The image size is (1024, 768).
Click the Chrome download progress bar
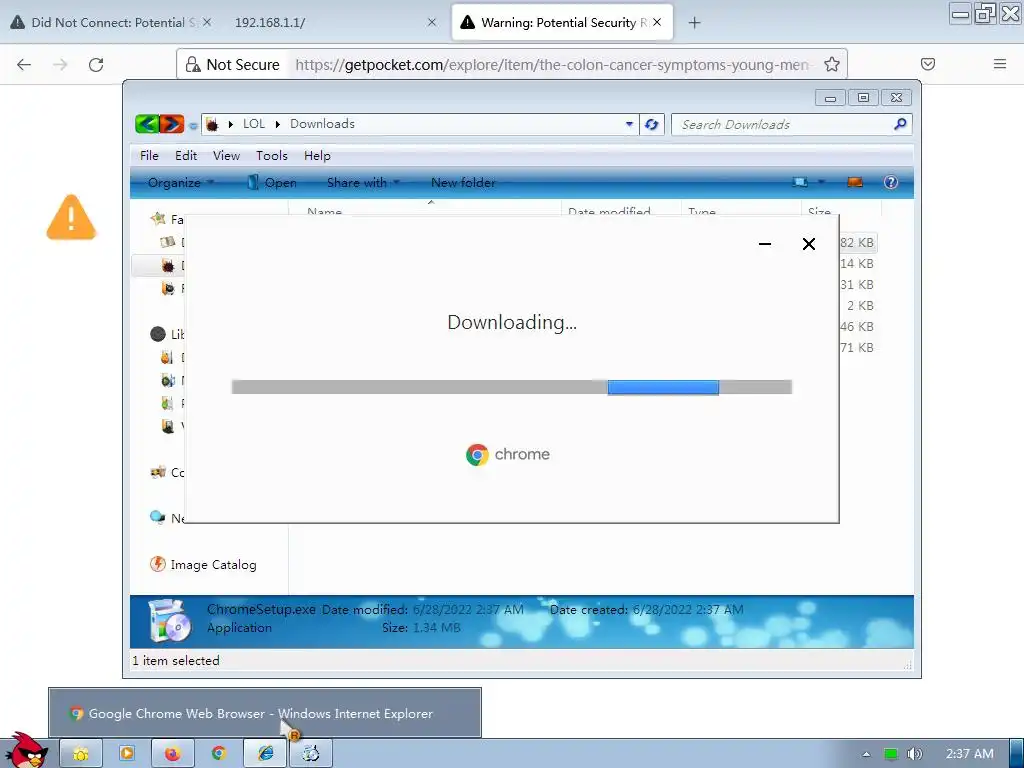coord(512,387)
